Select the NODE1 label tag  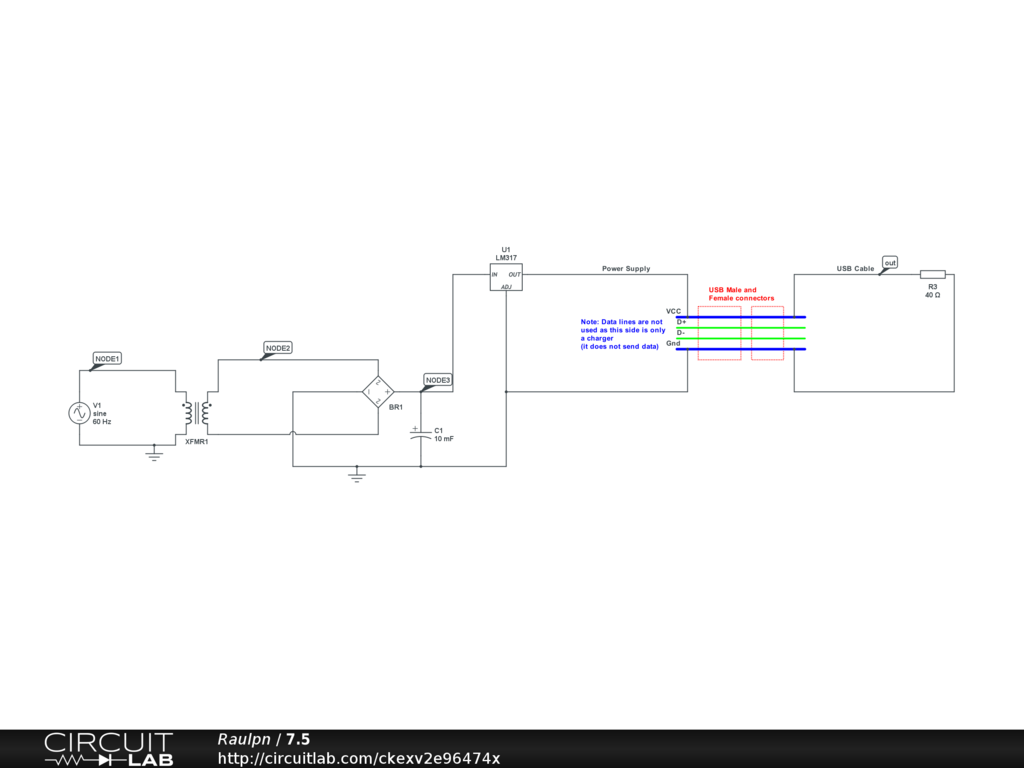[x=107, y=358]
